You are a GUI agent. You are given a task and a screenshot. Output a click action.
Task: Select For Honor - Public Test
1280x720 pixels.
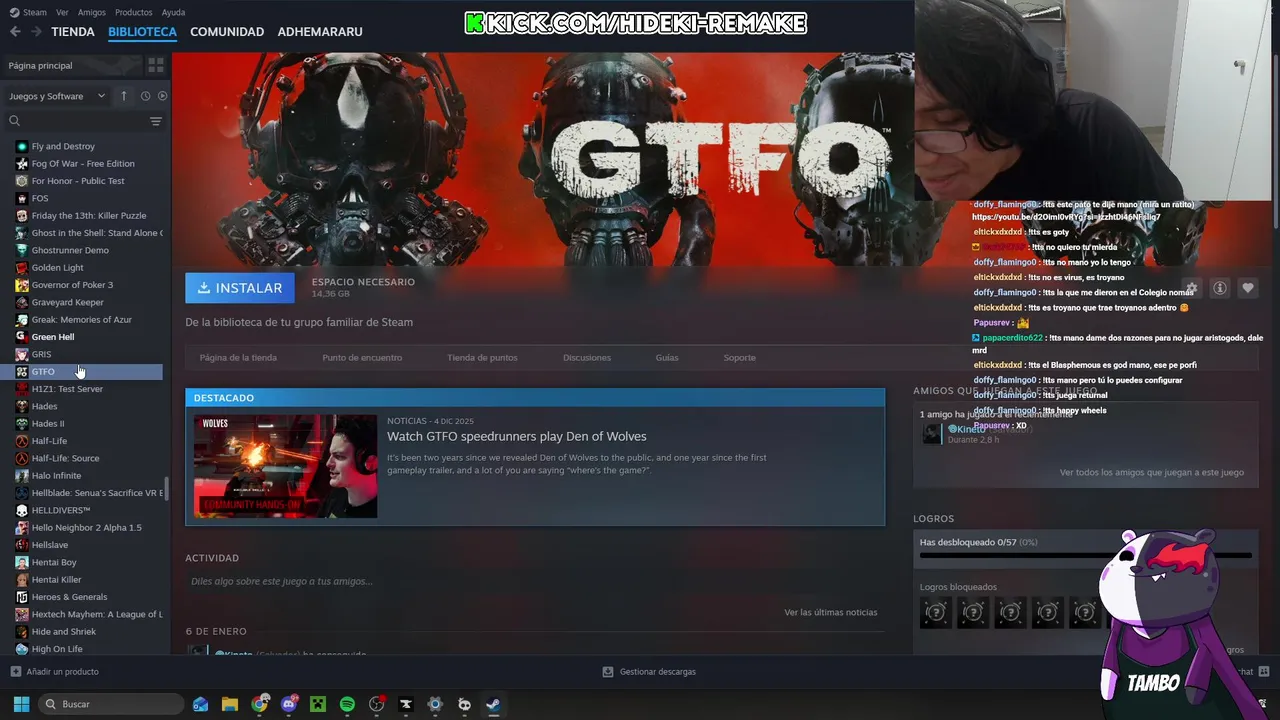tap(78, 181)
